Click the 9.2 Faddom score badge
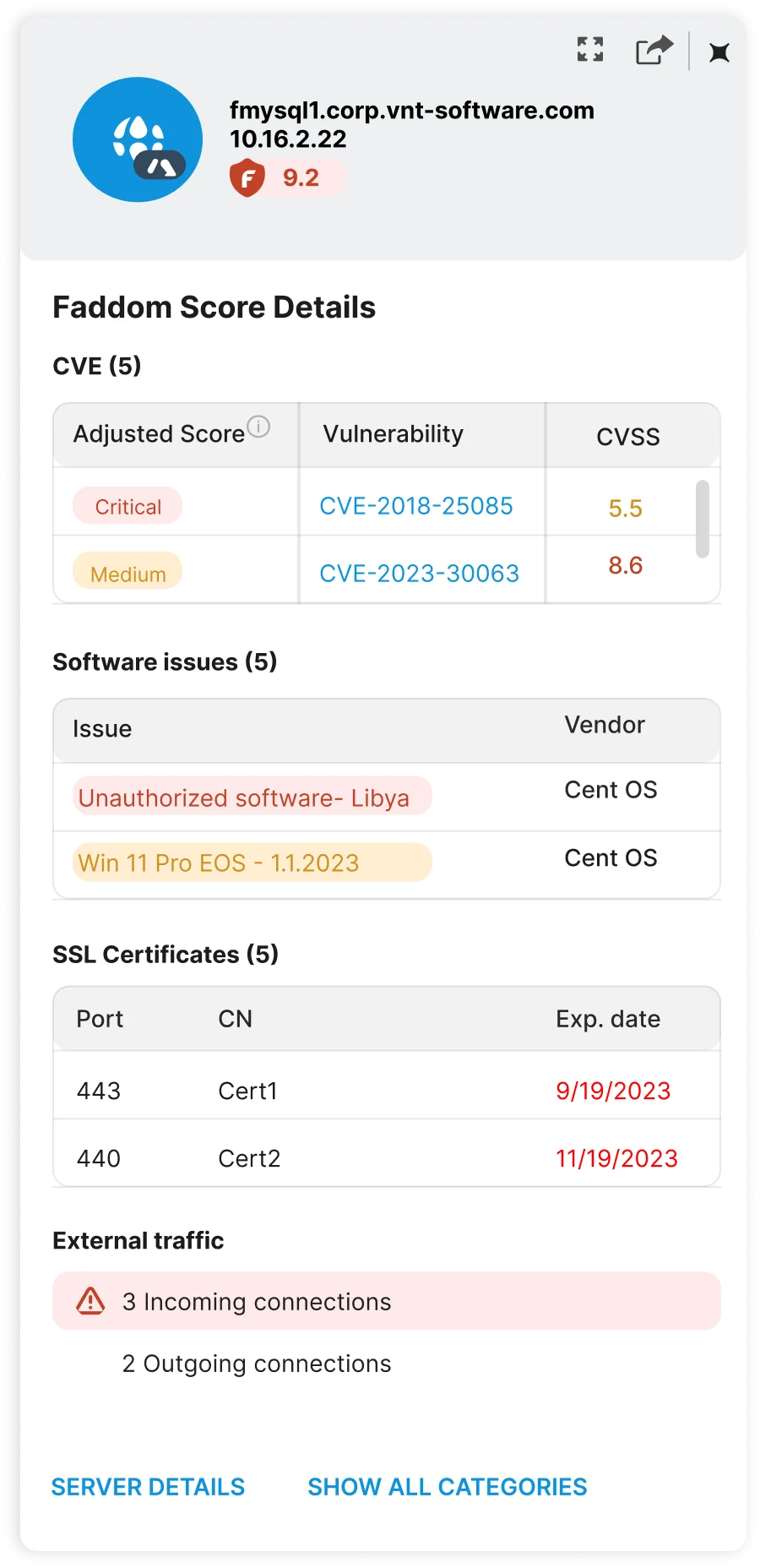The width and height of the screenshot is (760, 1568). point(288,178)
